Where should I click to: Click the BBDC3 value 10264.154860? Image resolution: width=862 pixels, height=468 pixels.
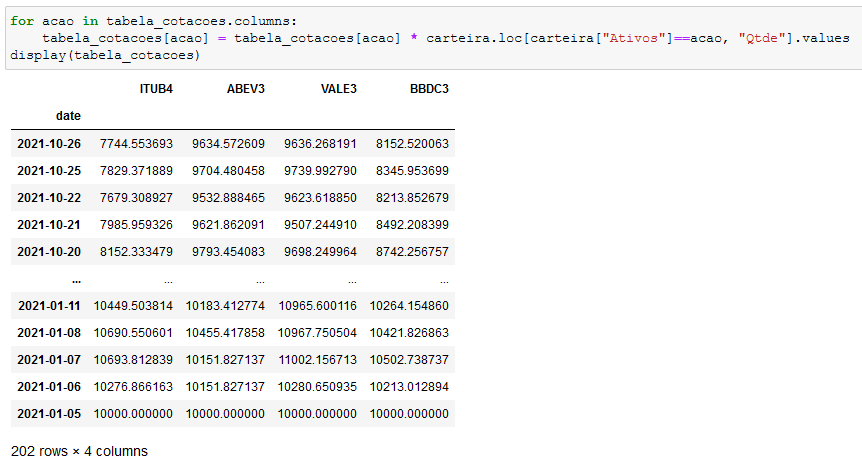click(409, 306)
